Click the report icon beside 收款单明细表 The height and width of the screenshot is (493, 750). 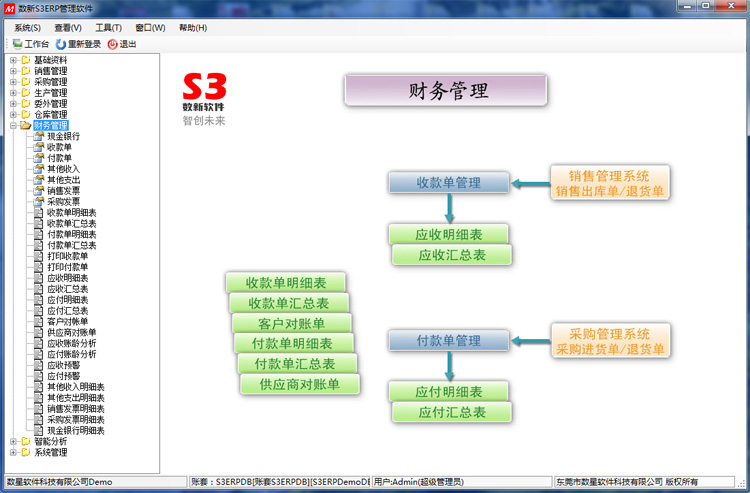(x=39, y=213)
